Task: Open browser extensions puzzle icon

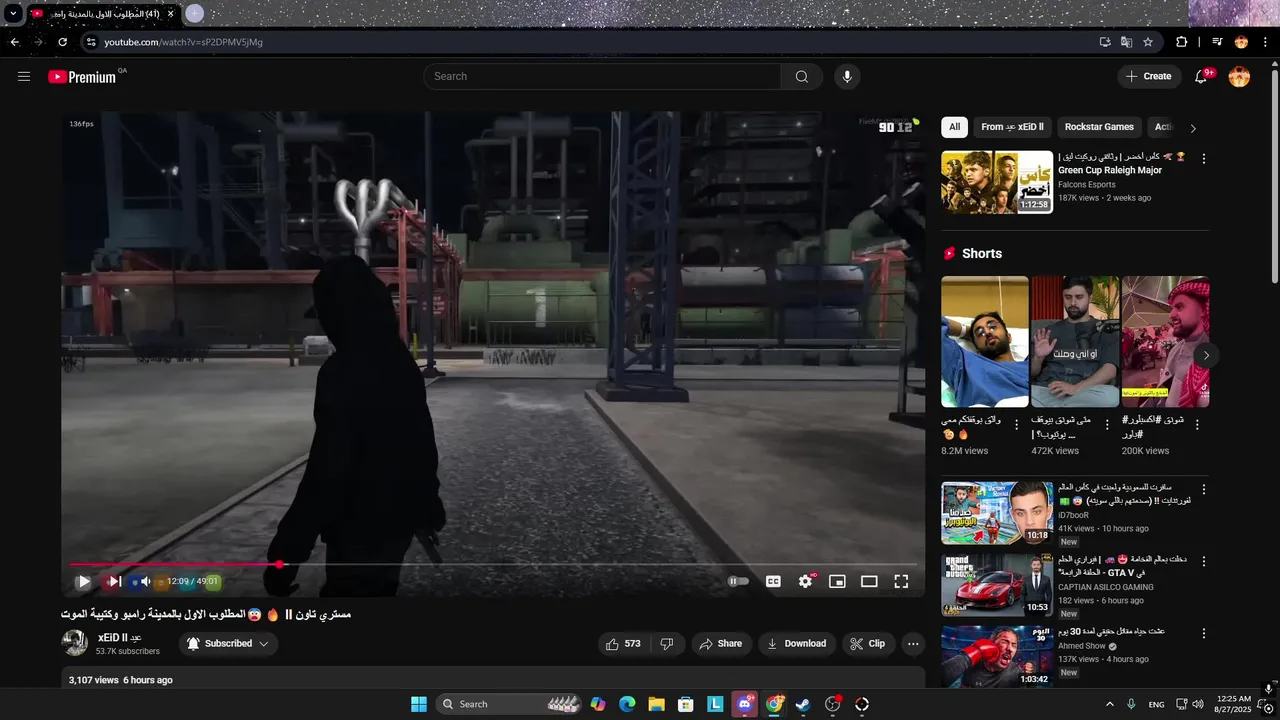Action: coord(1181,42)
